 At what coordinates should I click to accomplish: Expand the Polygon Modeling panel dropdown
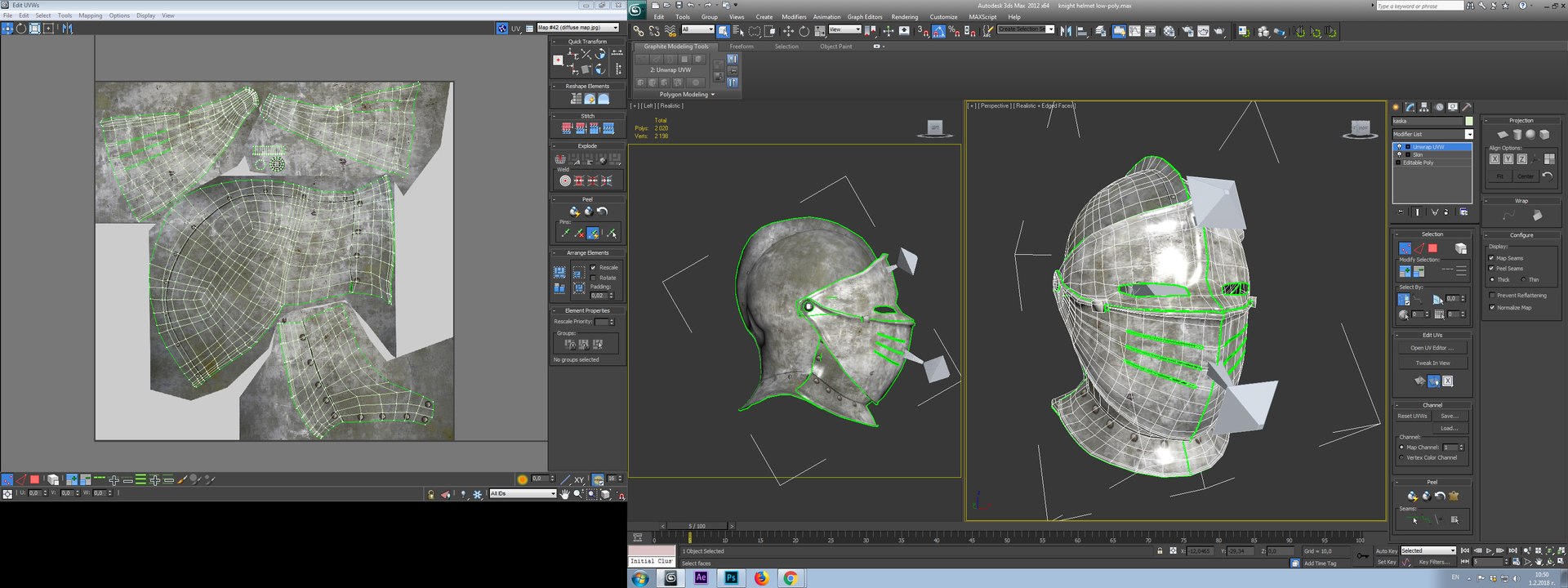pos(687,95)
